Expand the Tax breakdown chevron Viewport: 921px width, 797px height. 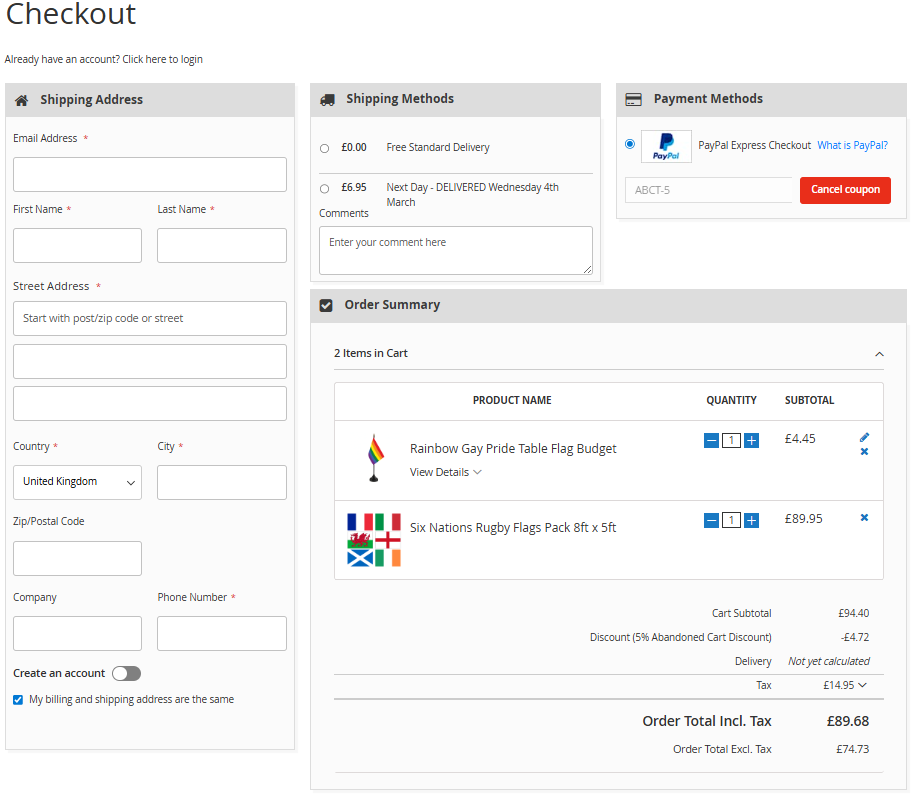pos(862,685)
